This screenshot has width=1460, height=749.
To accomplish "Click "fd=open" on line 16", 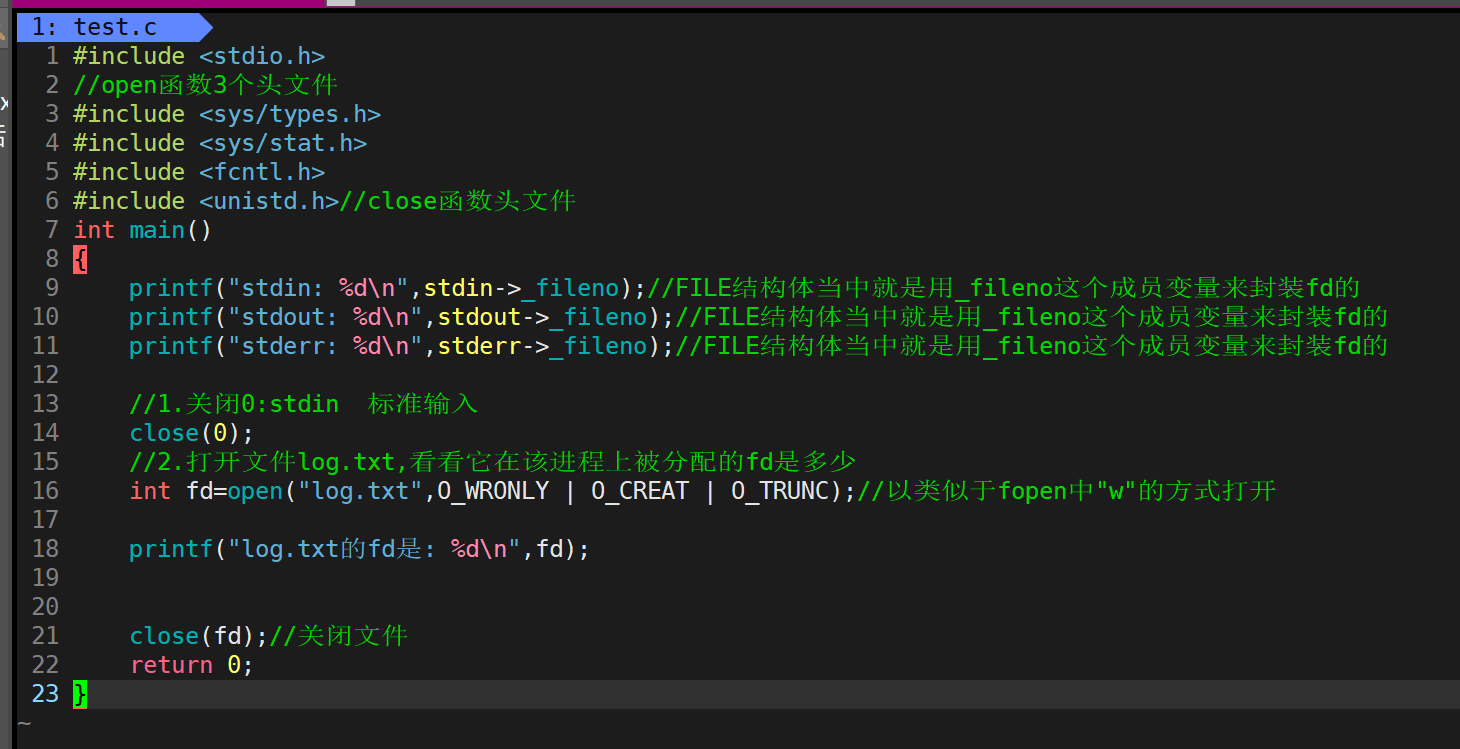I will pyautogui.click(x=235, y=491).
